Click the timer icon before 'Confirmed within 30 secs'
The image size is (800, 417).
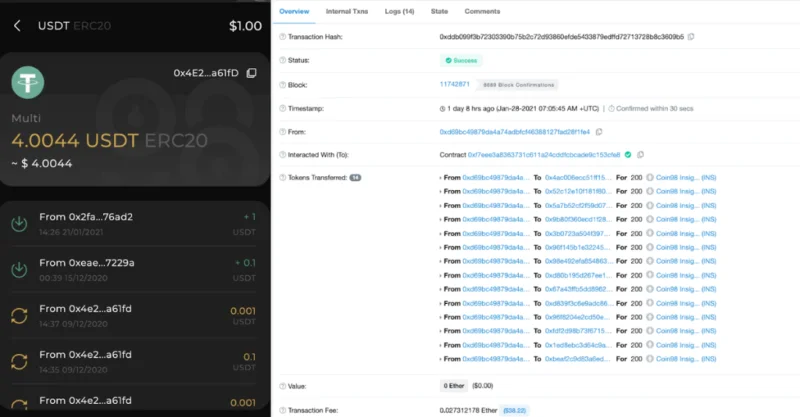click(x=611, y=109)
